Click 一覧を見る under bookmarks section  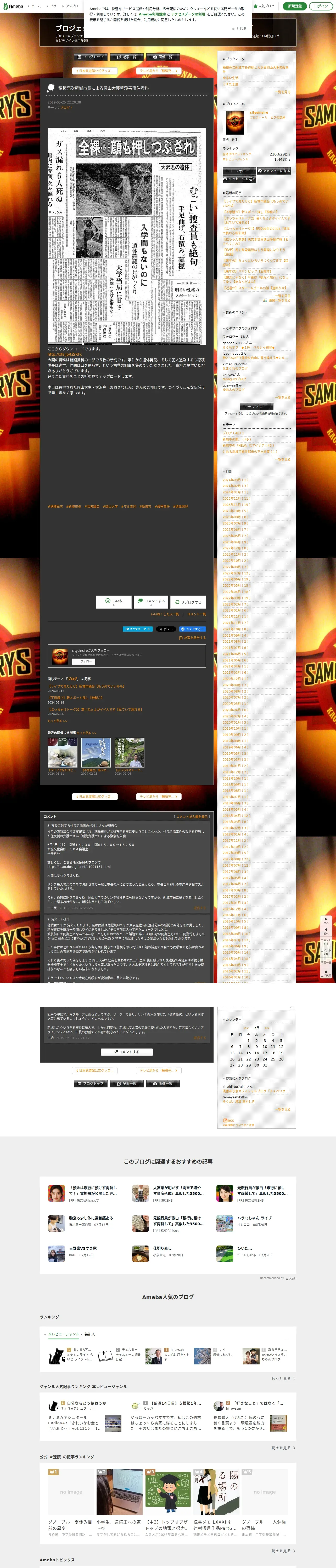coord(282,92)
